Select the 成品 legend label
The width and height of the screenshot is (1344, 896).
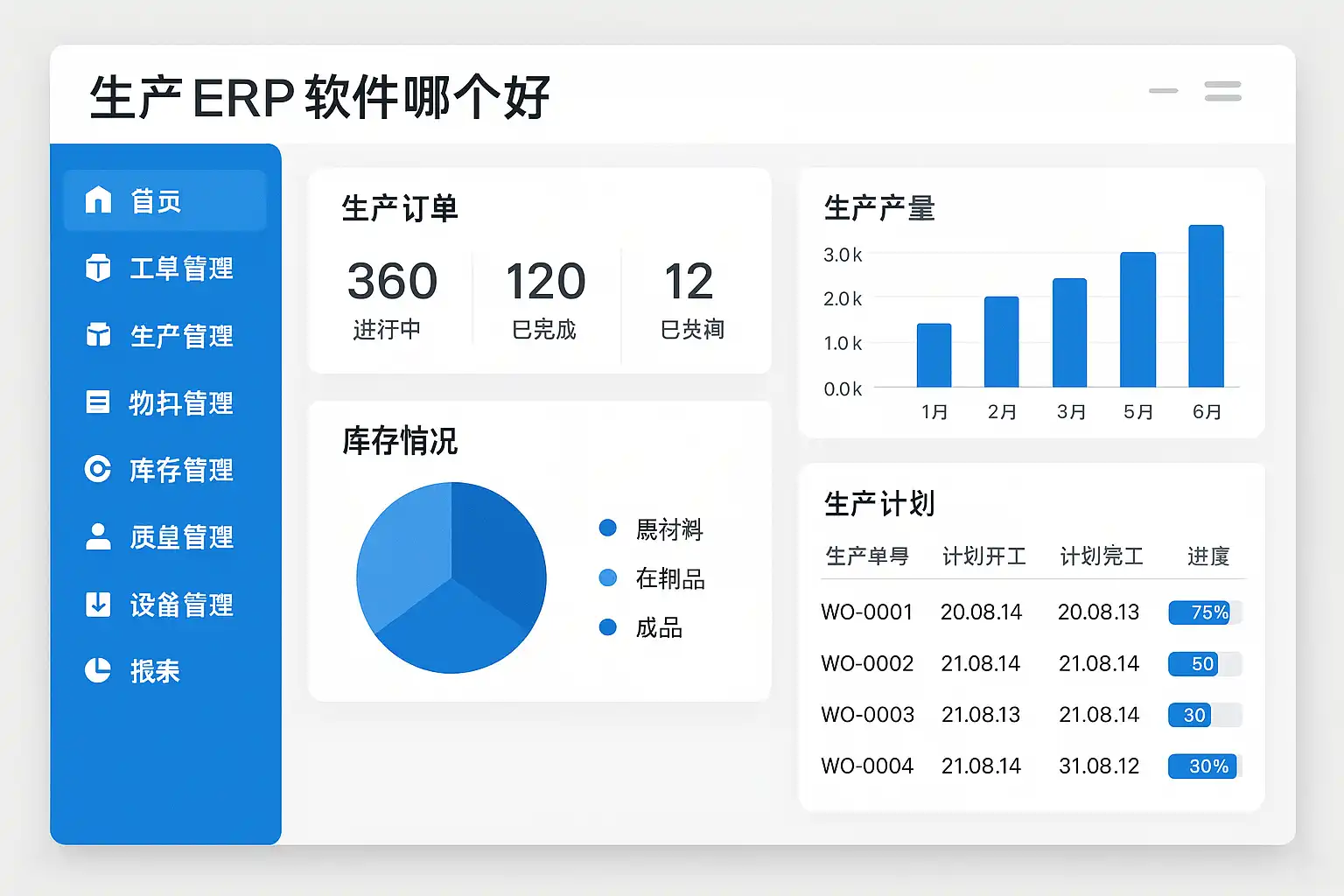[659, 627]
